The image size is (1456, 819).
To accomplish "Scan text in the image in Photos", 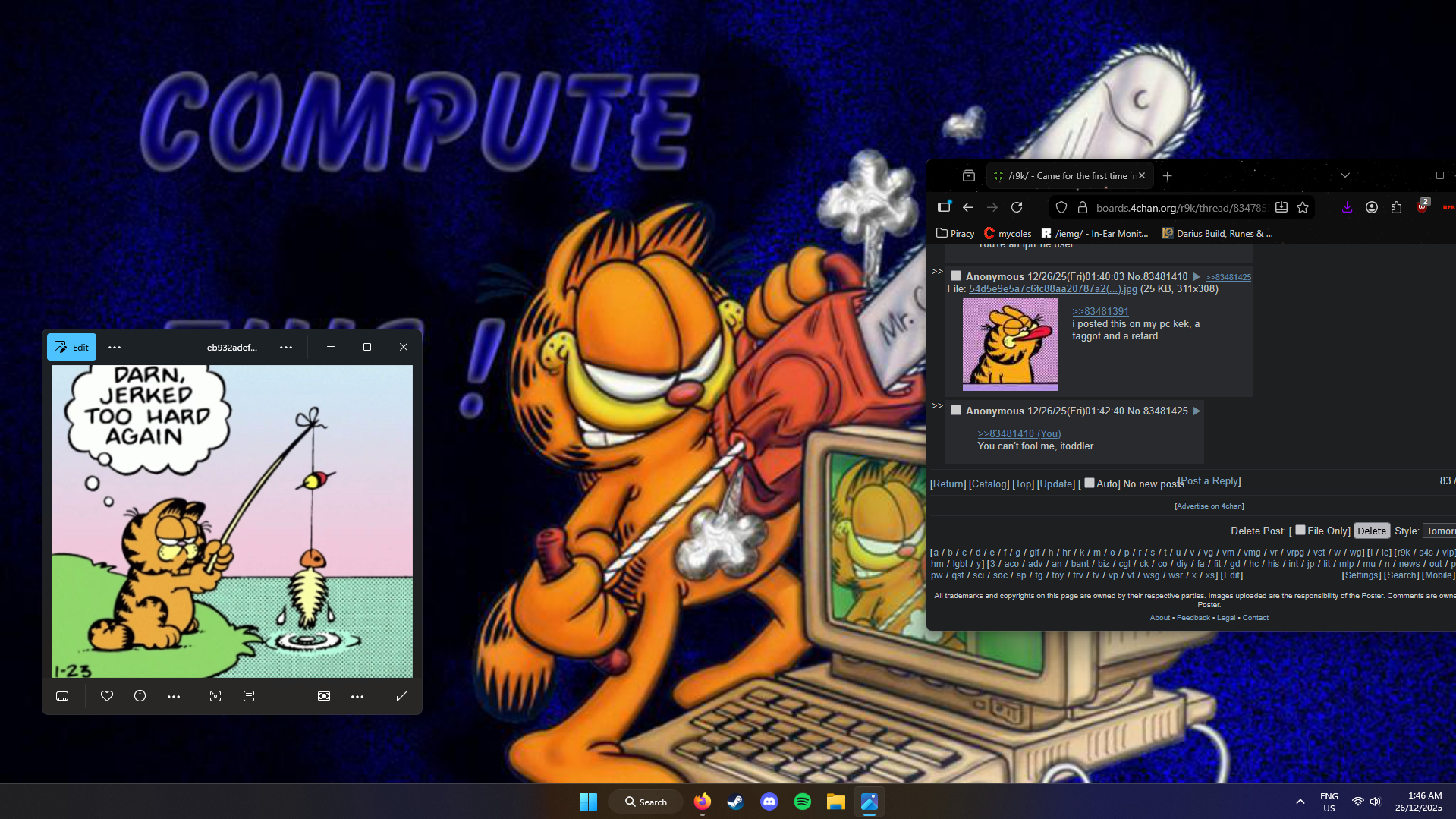I will coord(249,696).
